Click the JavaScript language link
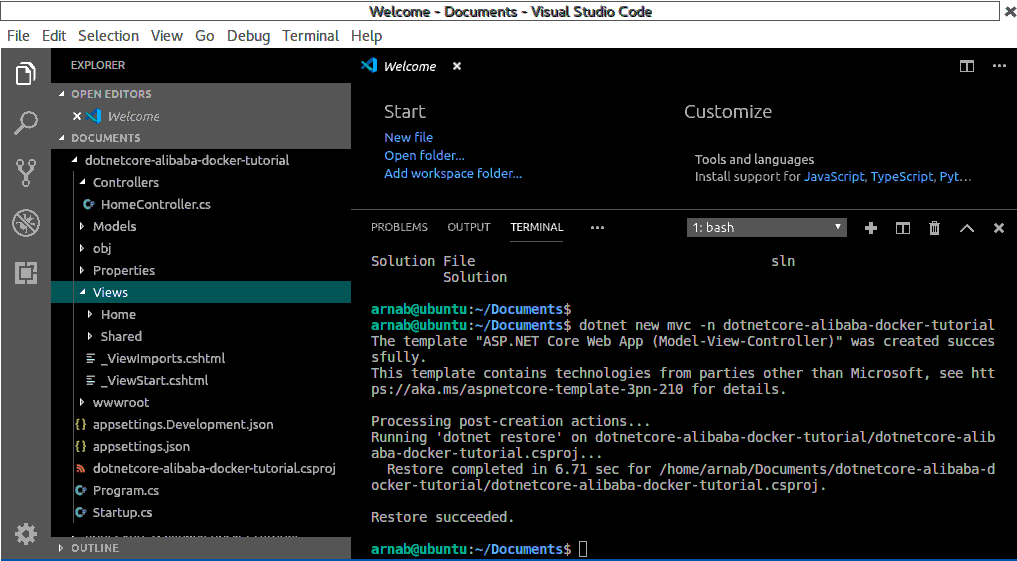This screenshot has height=561, width=1017. point(835,177)
